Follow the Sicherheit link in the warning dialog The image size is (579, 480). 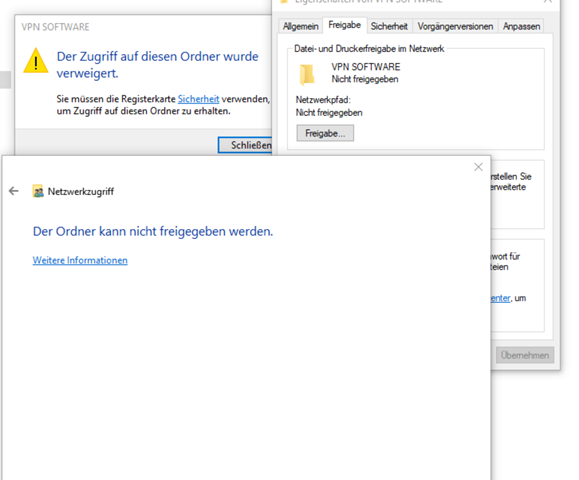(198, 99)
